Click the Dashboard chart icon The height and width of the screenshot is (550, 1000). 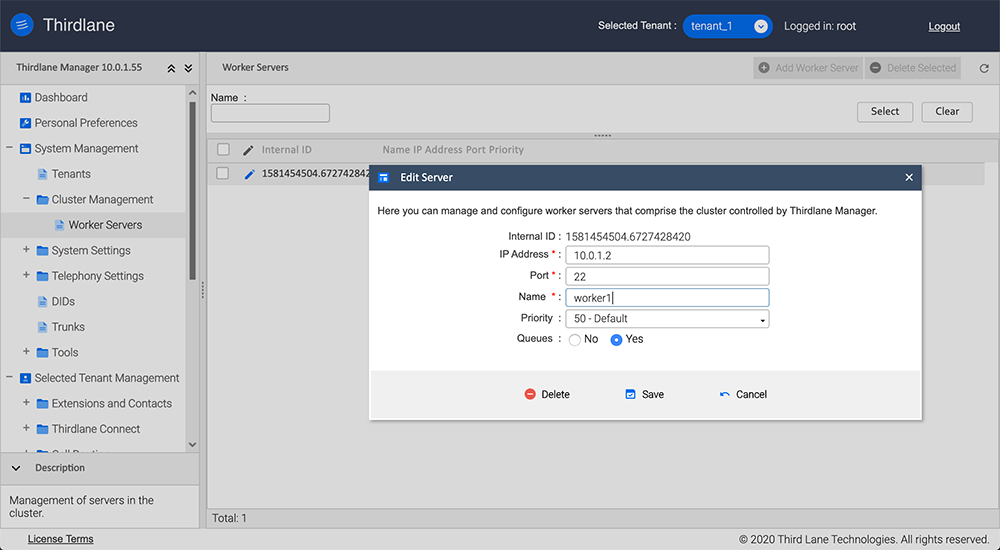click(25, 98)
